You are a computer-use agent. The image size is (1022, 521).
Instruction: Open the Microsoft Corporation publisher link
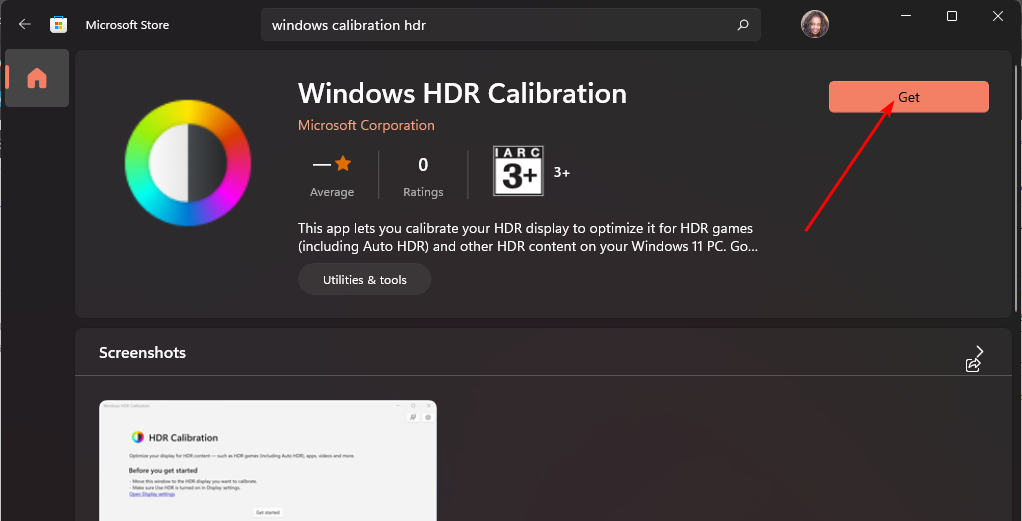[366, 125]
